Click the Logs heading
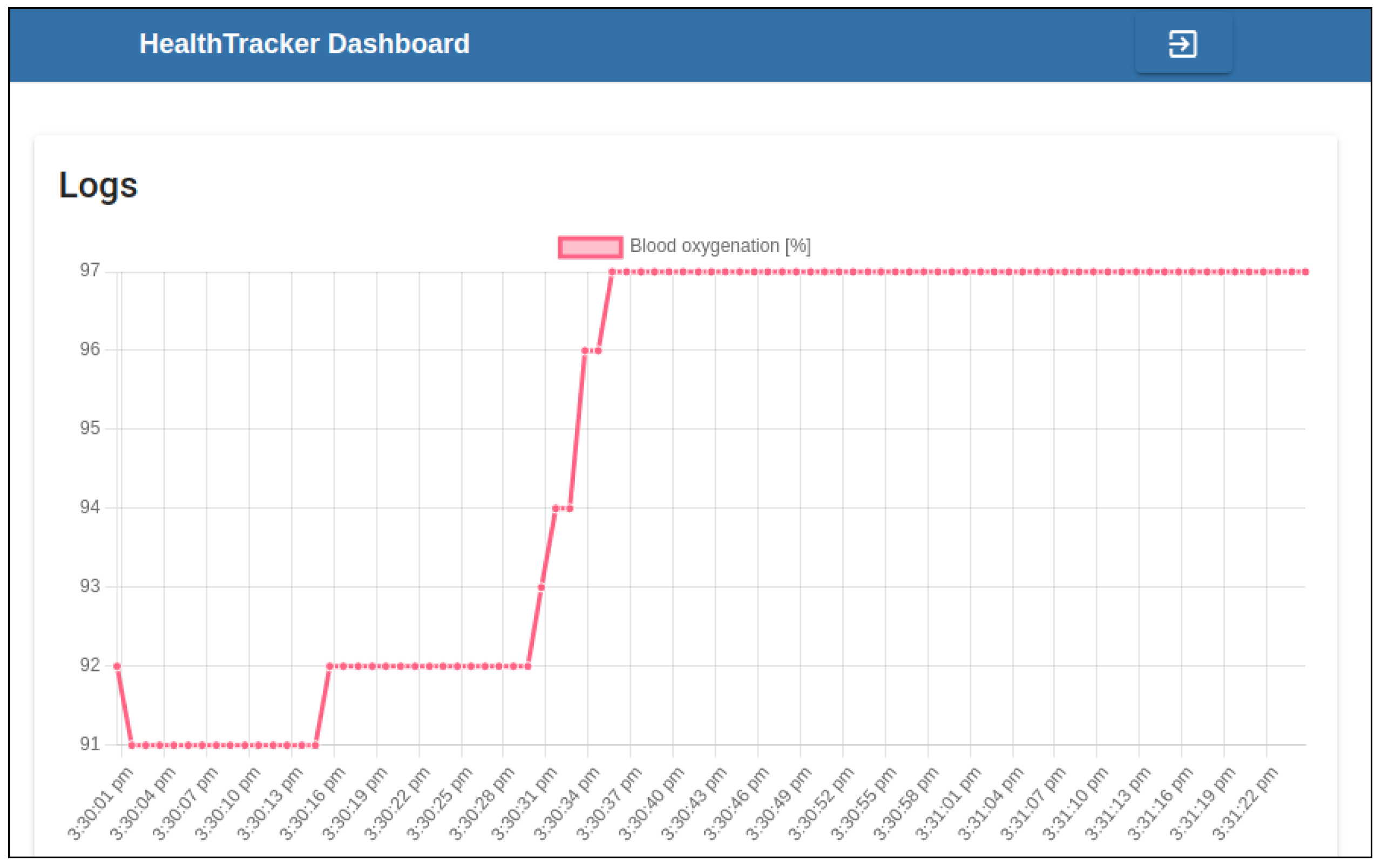Screen dimensions: 1381x868 [x=98, y=185]
